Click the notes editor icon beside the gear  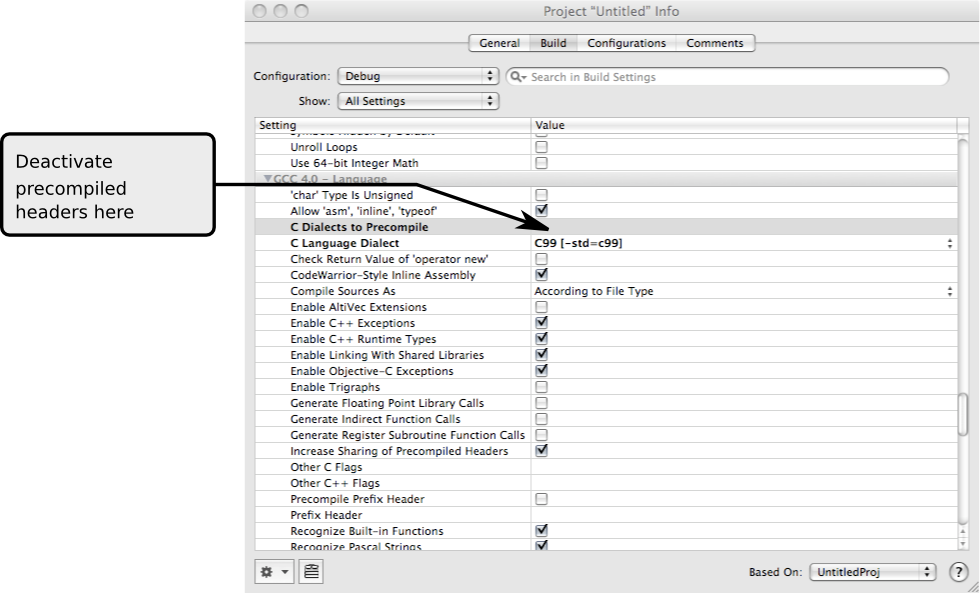click(310, 571)
